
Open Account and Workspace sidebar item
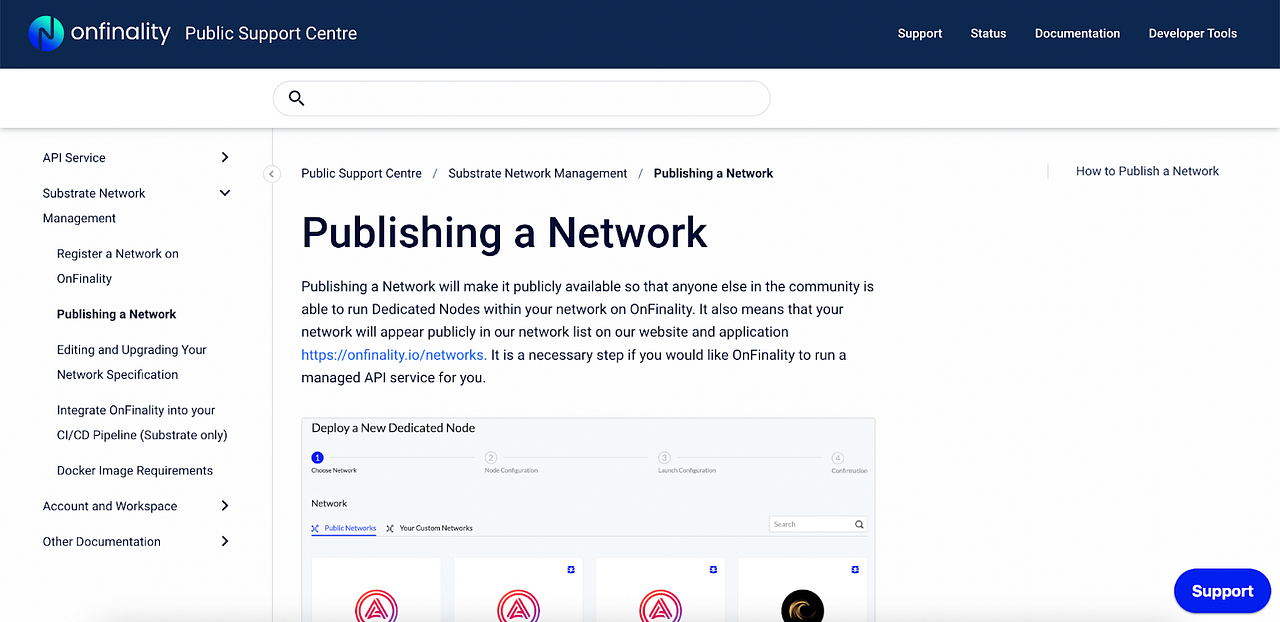click(x=110, y=506)
